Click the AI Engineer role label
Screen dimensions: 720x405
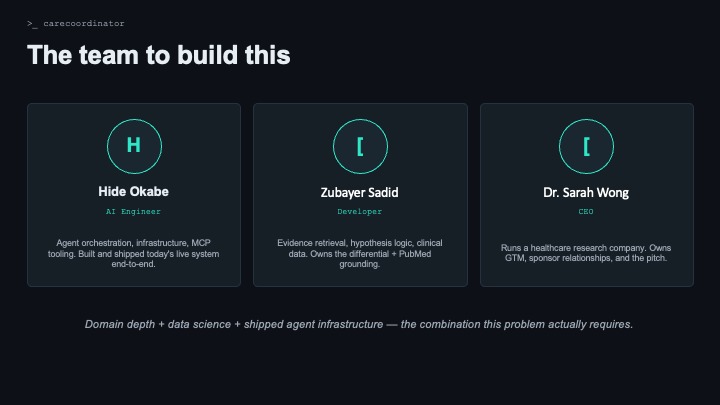coord(133,212)
